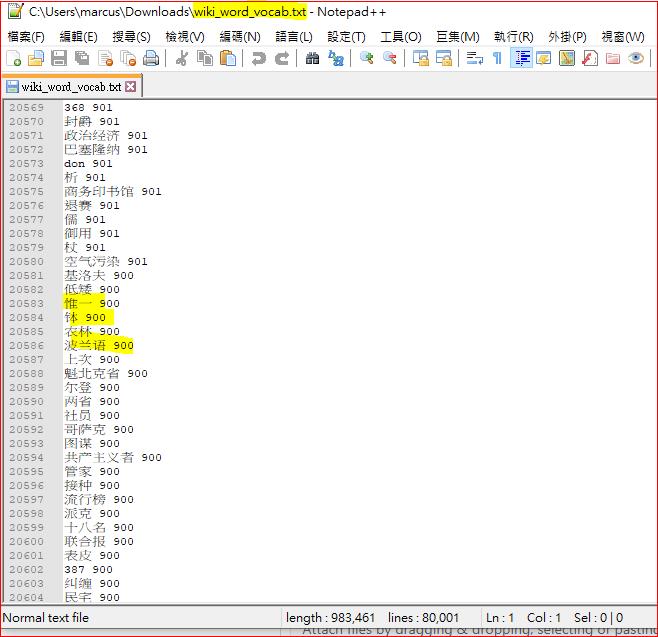Screen dimensions: 658x637
Task: Click the highlighted line '钵 900'
Action: tap(85, 318)
